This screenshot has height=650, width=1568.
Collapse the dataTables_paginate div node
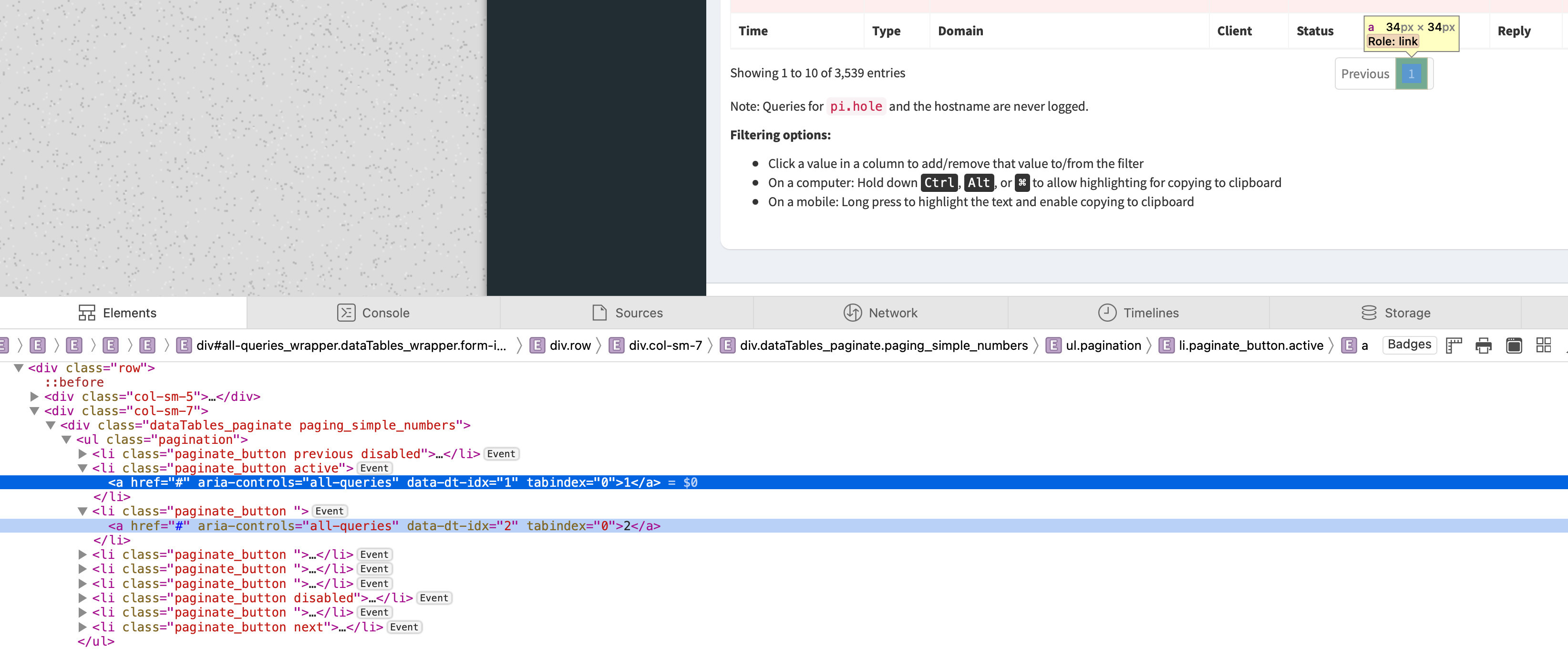pos(51,425)
